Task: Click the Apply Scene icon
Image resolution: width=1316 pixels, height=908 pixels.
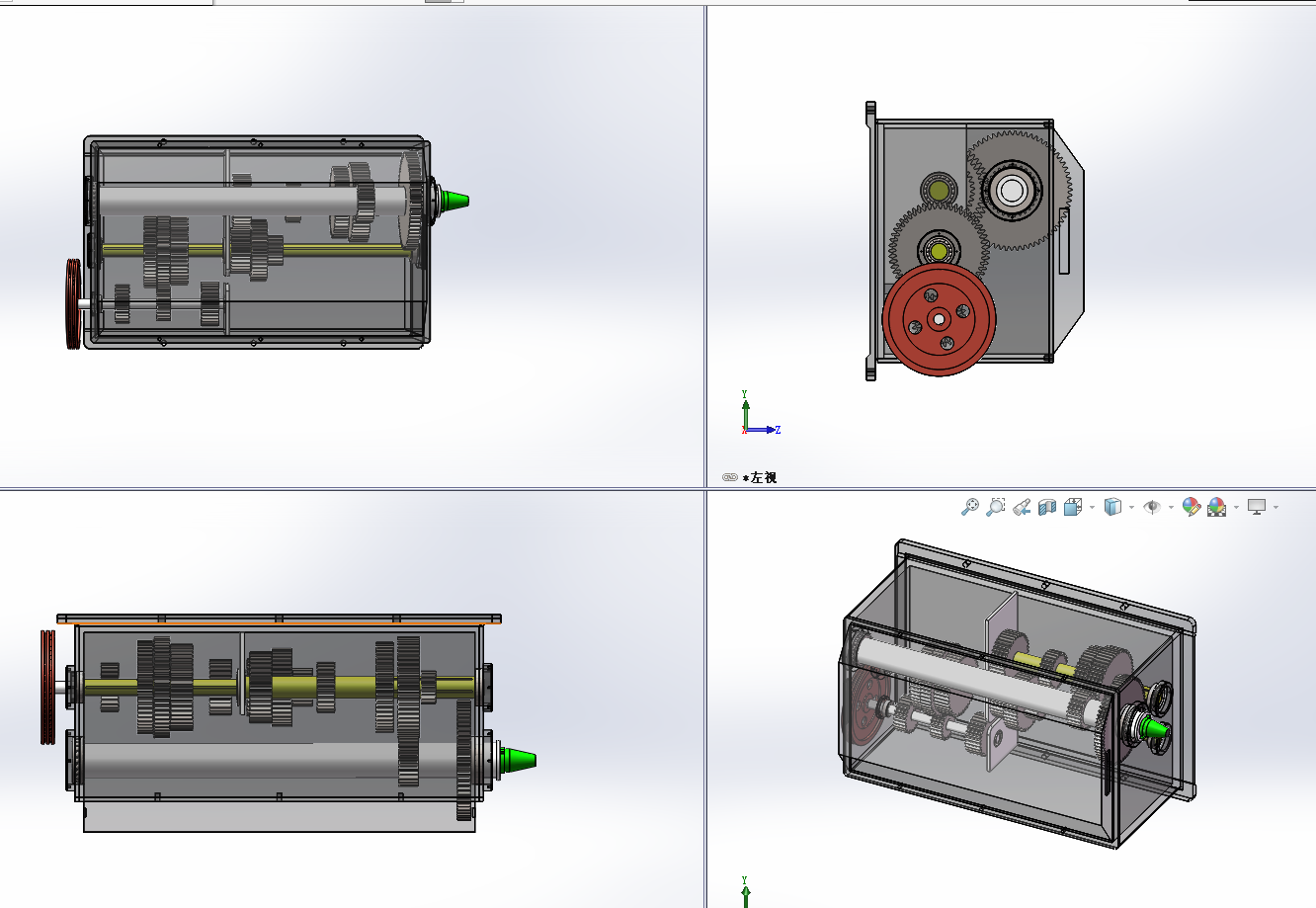Action: (1217, 507)
